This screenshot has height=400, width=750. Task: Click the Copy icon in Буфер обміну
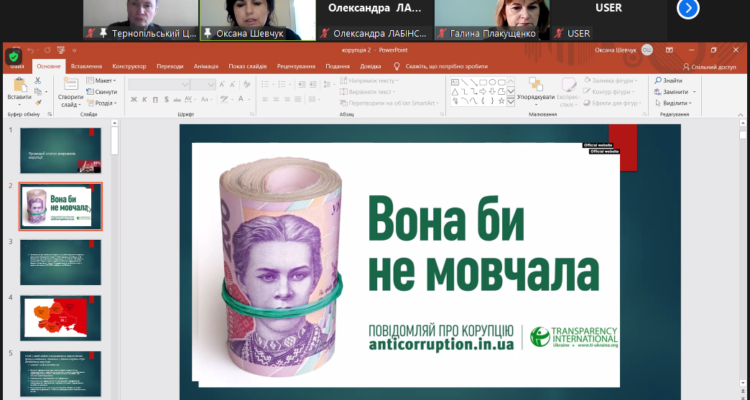(x=38, y=91)
